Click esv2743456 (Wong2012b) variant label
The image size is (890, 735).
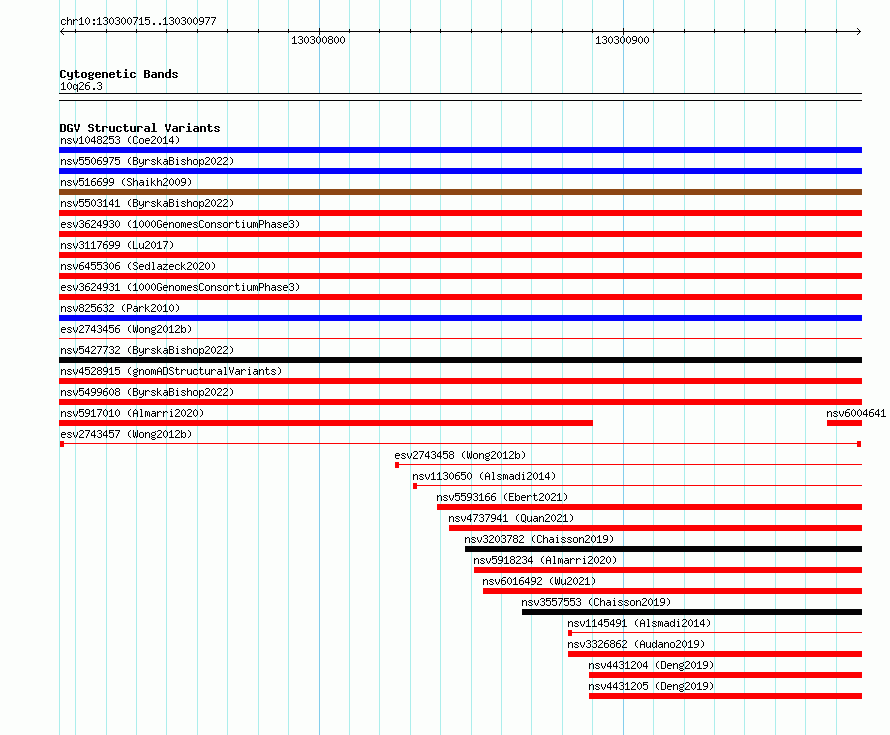(x=126, y=329)
